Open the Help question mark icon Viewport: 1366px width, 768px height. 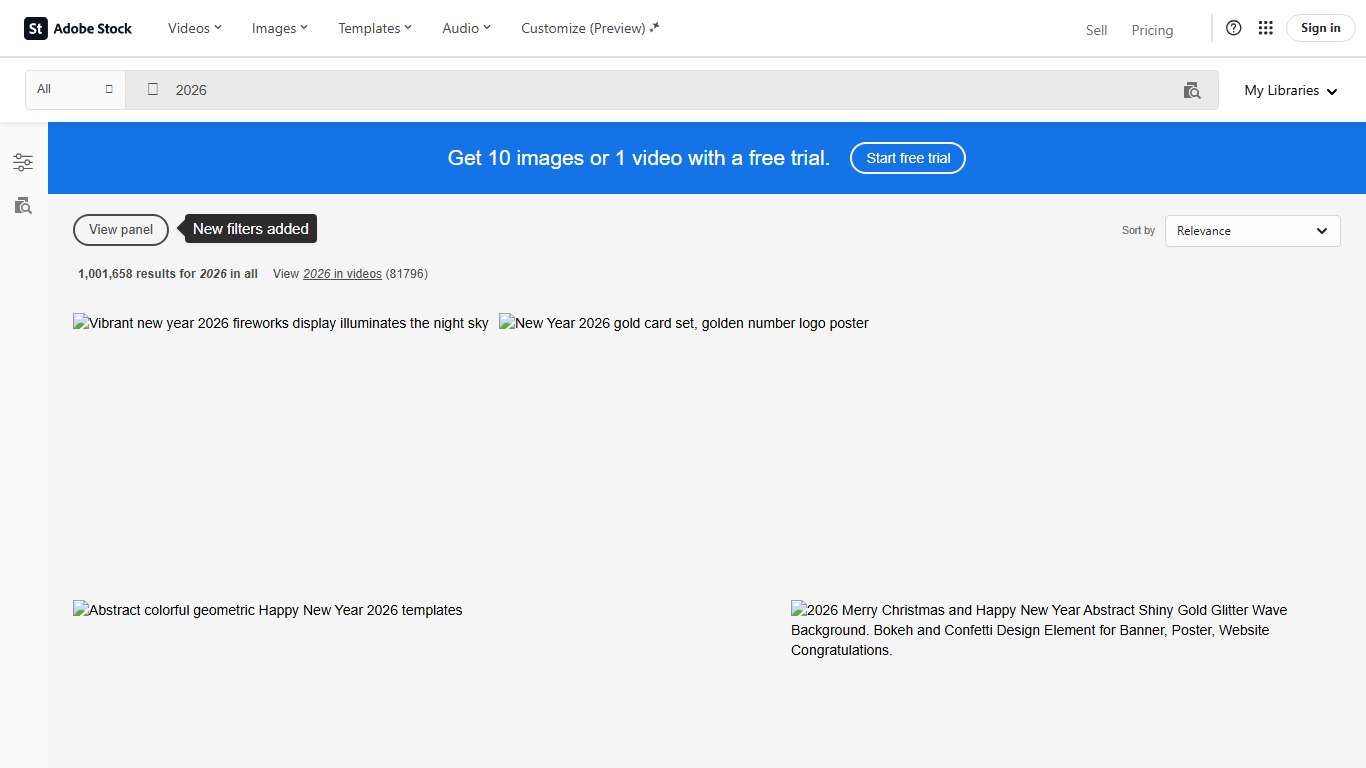pos(1233,28)
